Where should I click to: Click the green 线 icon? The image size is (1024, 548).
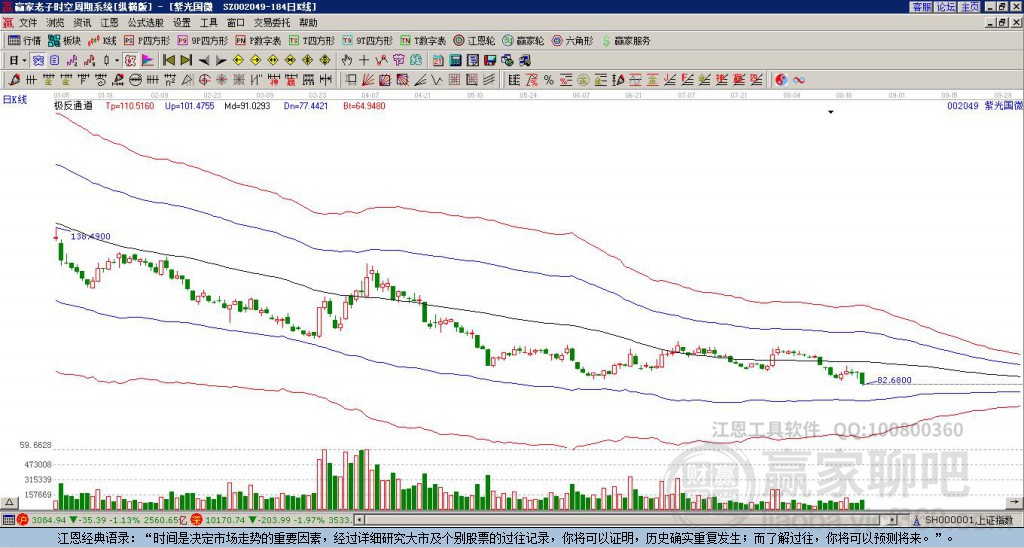click(x=416, y=61)
